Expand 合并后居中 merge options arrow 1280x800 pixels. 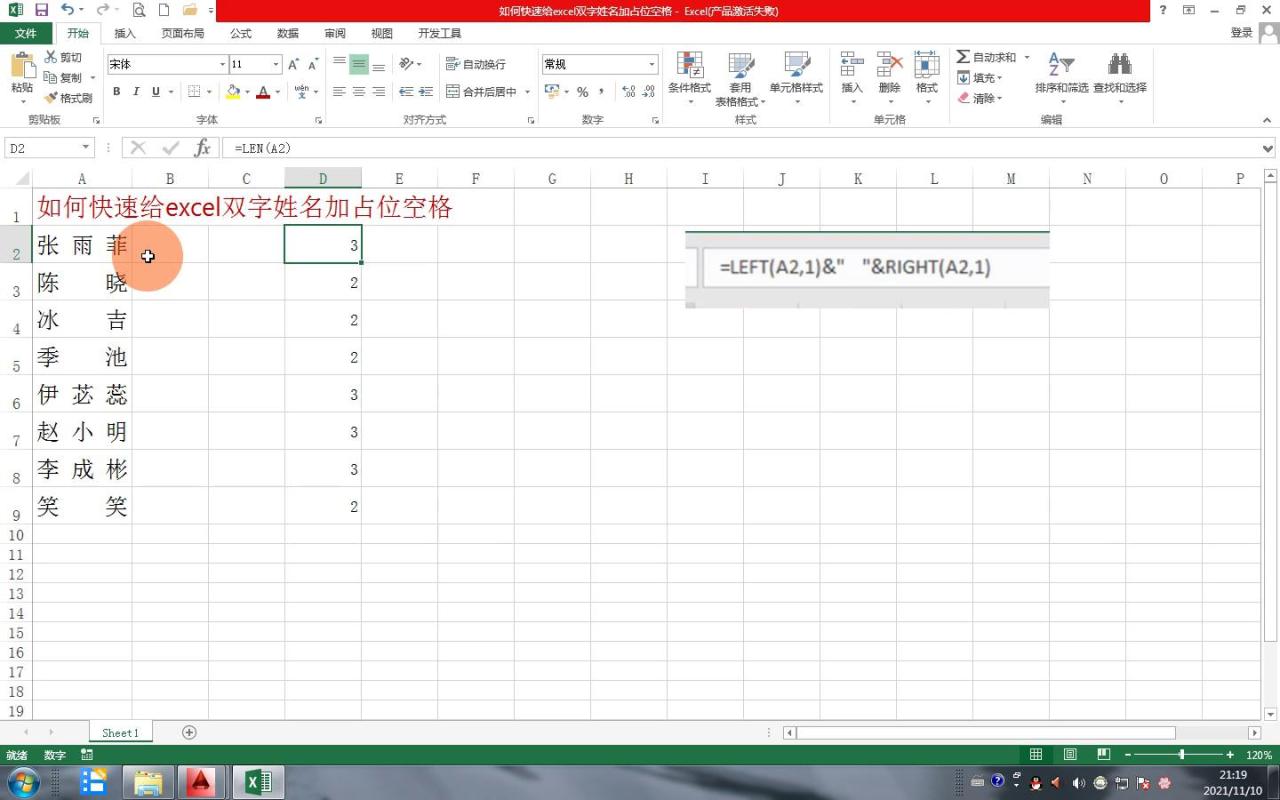click(x=527, y=92)
